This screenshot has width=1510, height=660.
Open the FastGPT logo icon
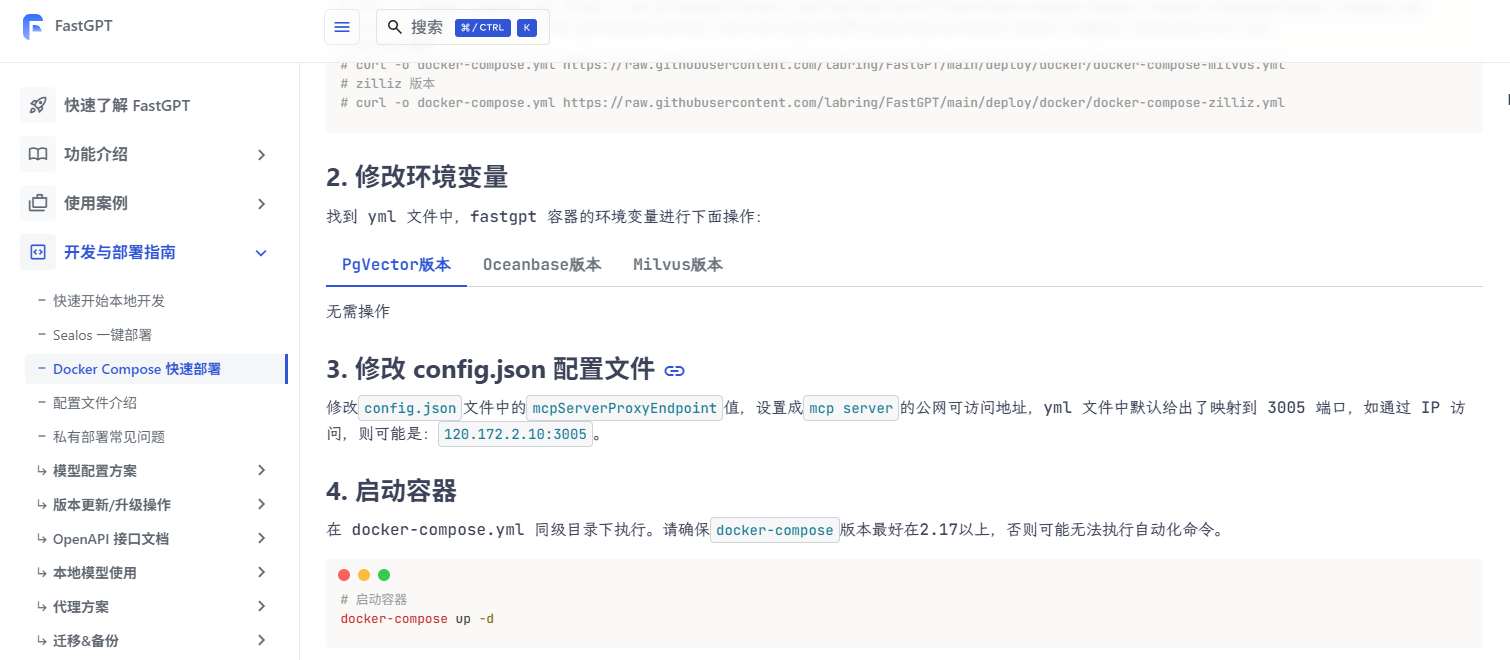tap(34, 27)
